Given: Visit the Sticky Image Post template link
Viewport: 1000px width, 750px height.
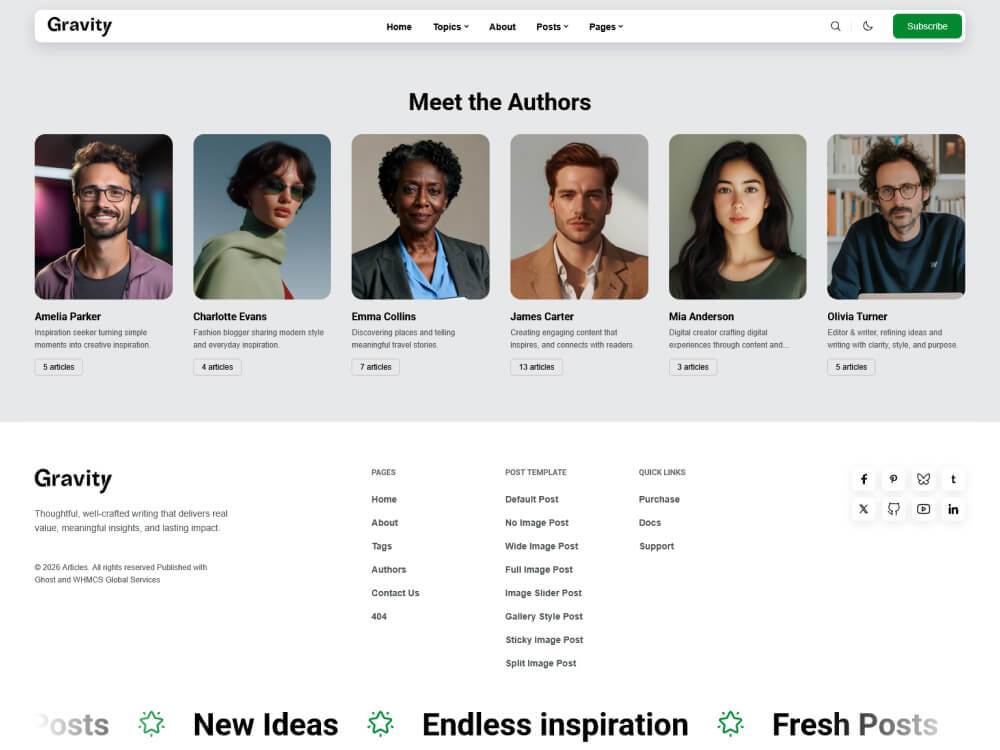Looking at the screenshot, I should click(544, 640).
